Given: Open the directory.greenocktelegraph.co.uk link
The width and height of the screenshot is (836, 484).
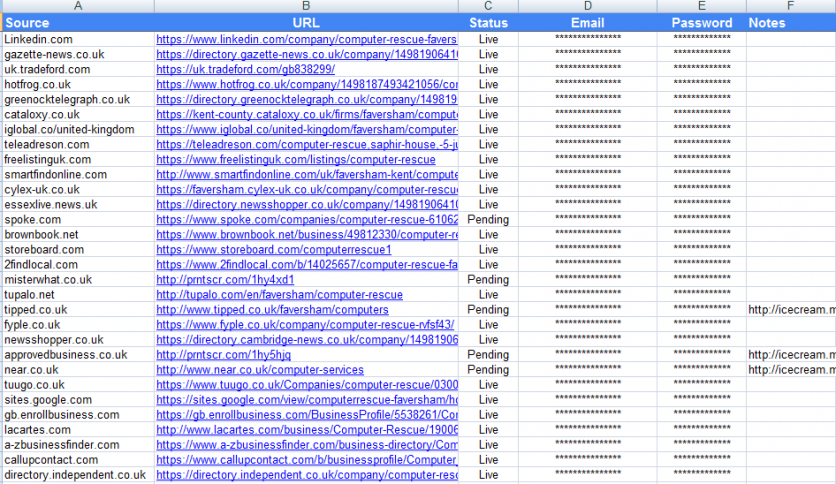Looking at the screenshot, I should point(307,99).
